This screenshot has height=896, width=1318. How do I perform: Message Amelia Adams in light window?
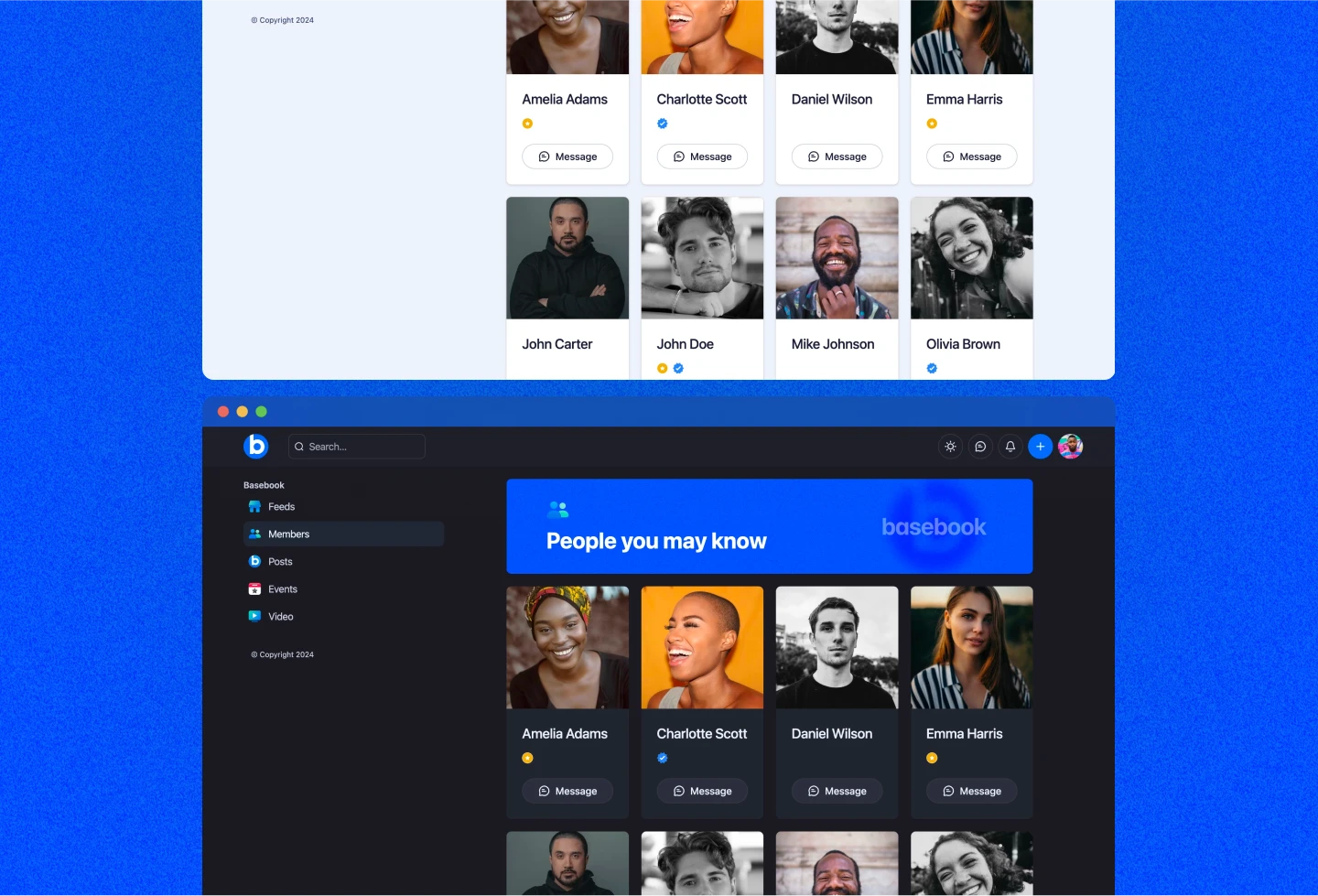coord(567,157)
